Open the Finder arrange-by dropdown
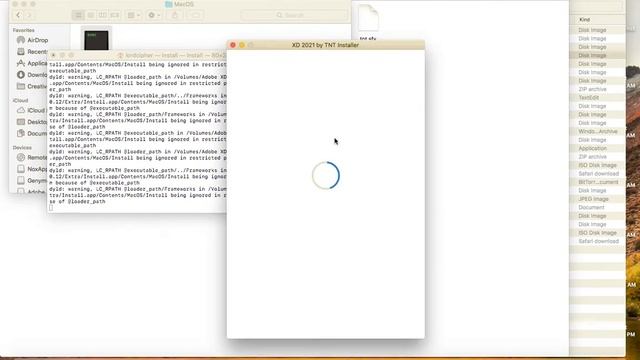The width and height of the screenshot is (640, 360). tap(133, 15)
